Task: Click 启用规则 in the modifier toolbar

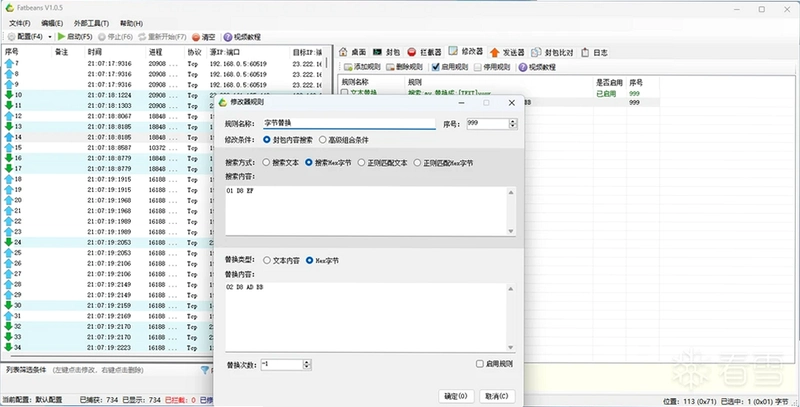Action: (x=449, y=67)
